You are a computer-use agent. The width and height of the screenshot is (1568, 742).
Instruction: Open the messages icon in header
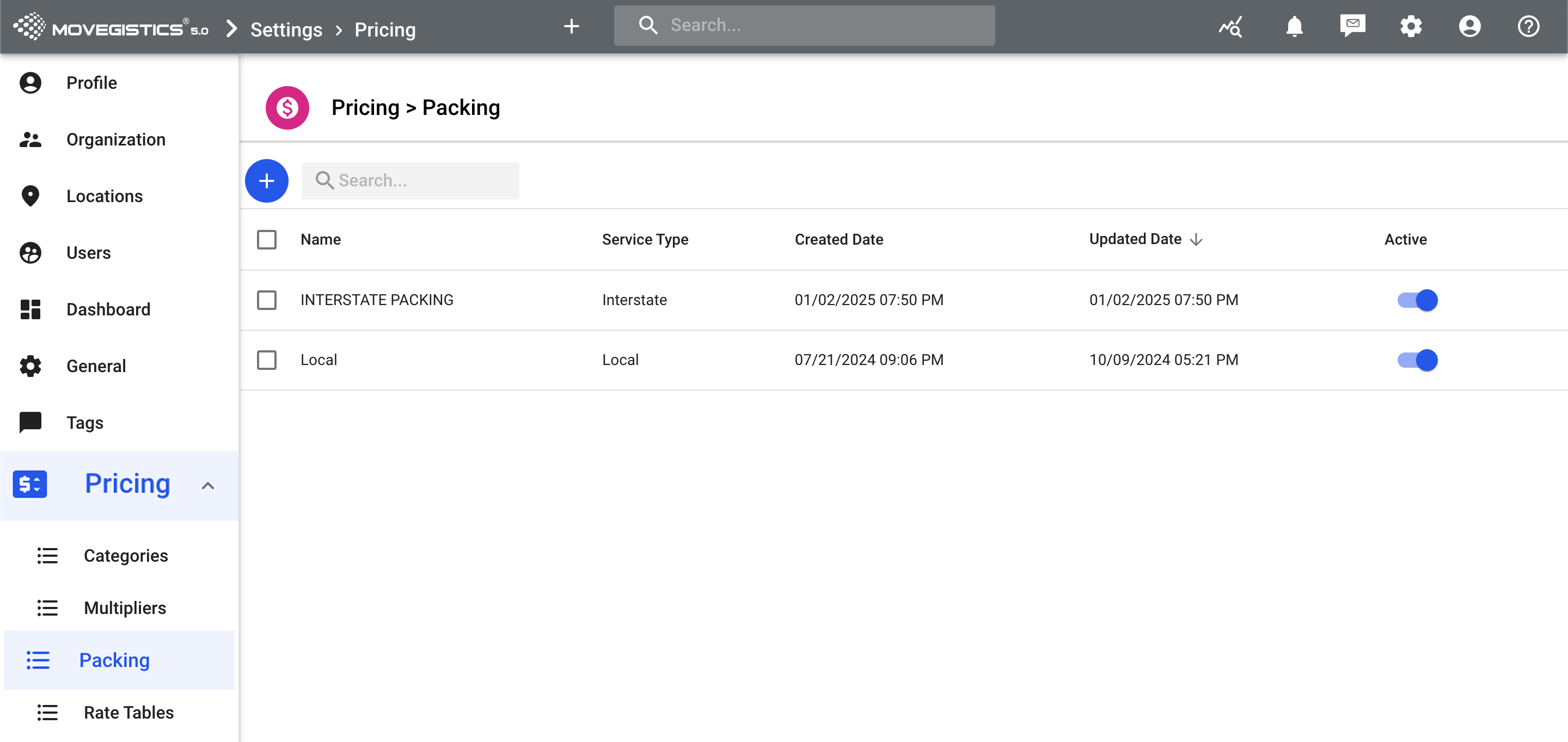(x=1352, y=26)
